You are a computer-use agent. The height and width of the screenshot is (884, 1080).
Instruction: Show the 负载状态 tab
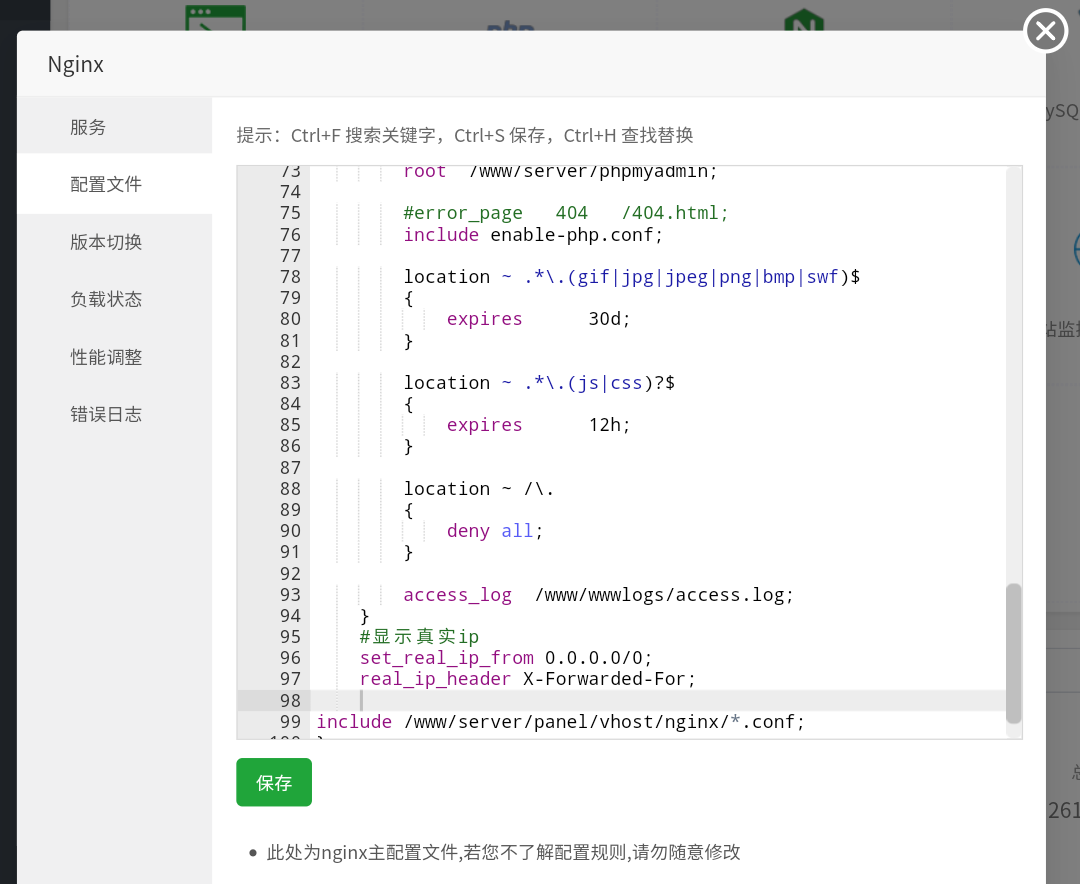106,299
